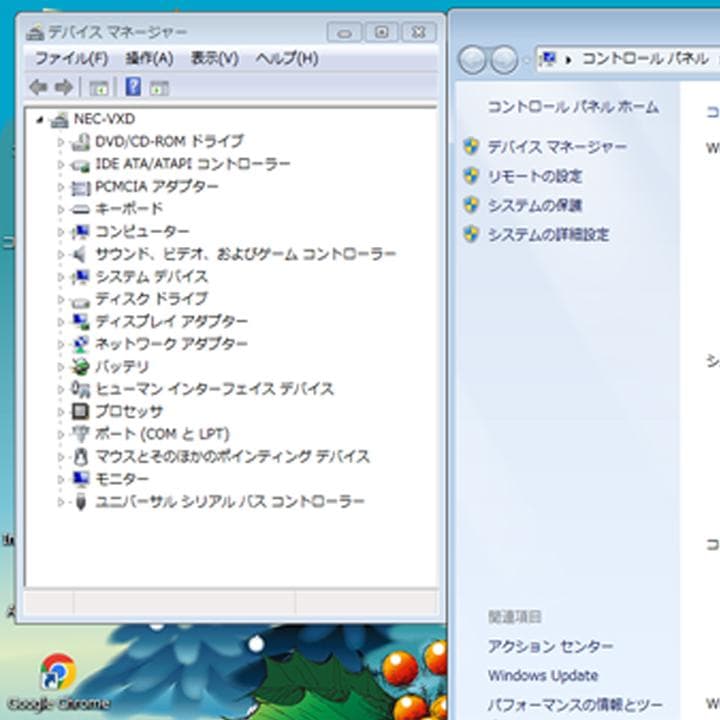Click システムの詳細設定 link
This screenshot has width=720, height=720.
click(548, 235)
